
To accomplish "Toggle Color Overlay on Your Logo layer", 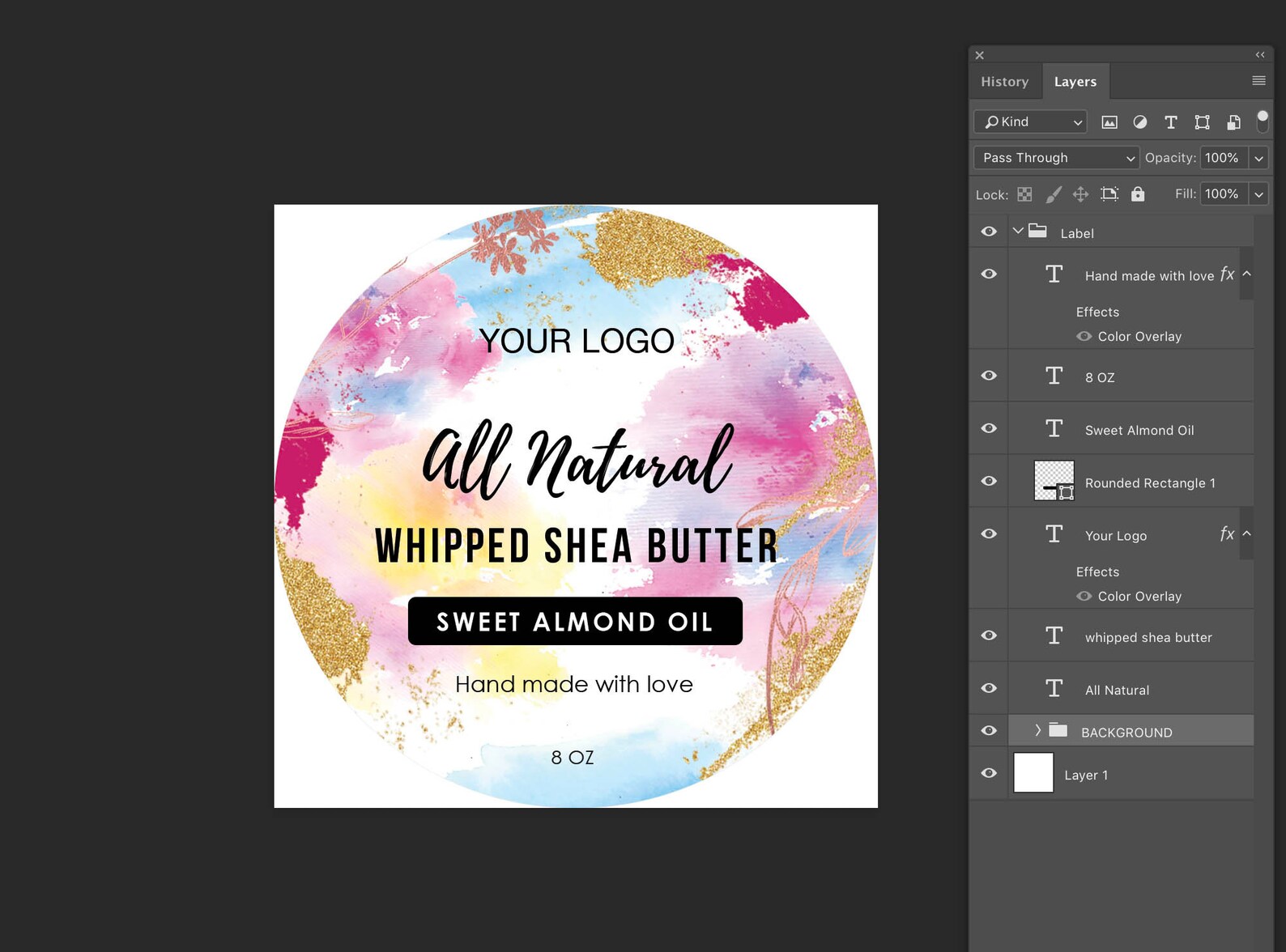I will [x=1084, y=597].
